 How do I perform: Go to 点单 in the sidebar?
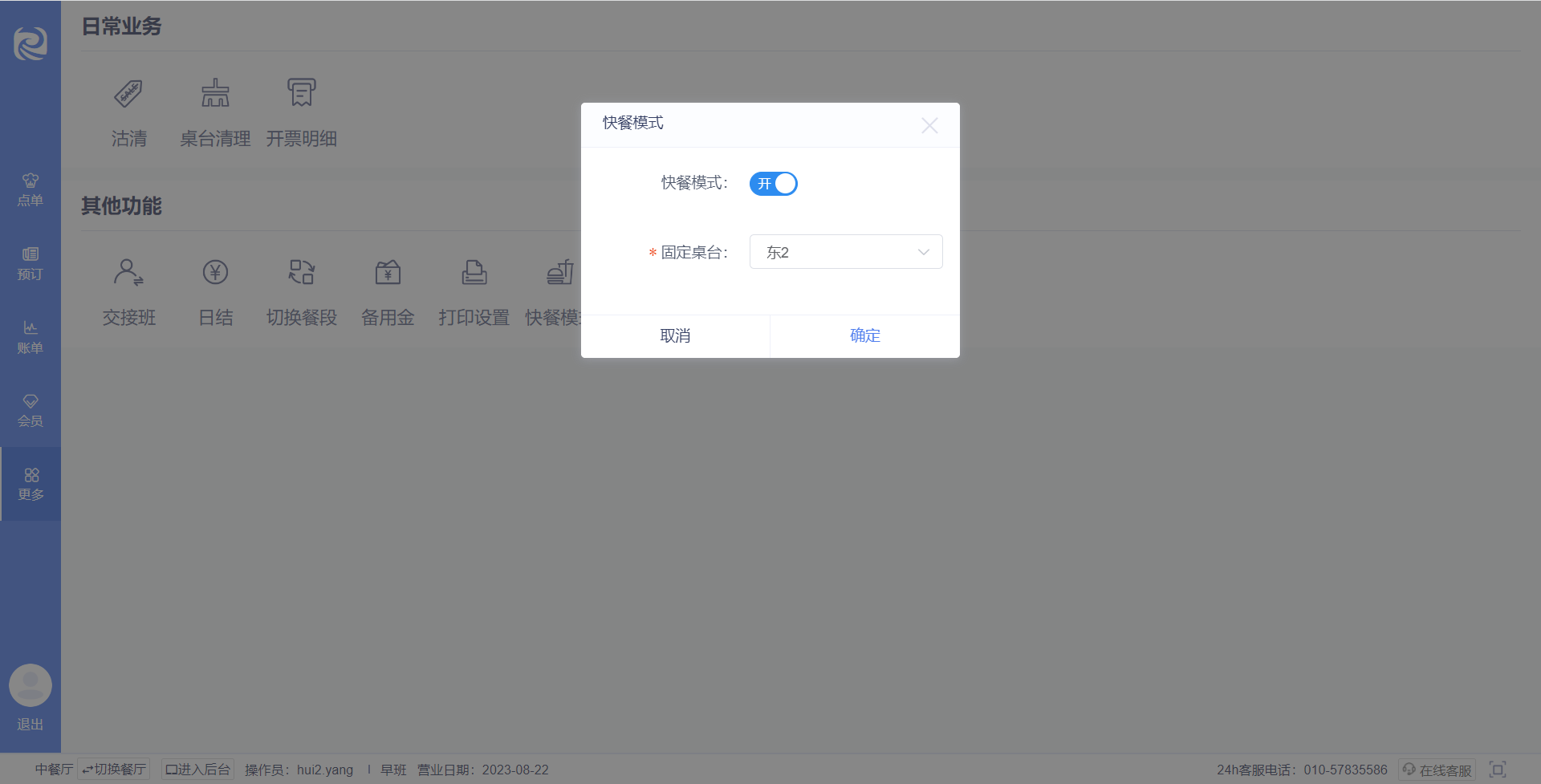tap(30, 189)
